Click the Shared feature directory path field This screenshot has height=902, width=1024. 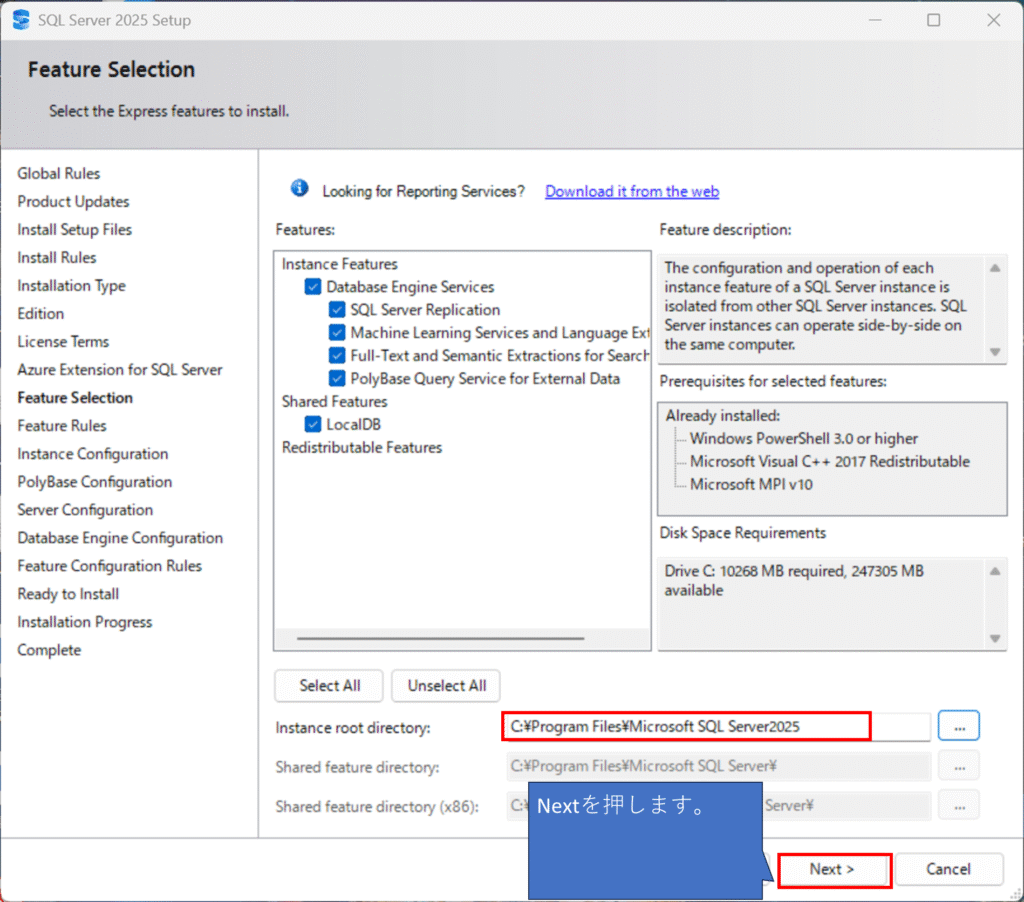click(x=718, y=766)
